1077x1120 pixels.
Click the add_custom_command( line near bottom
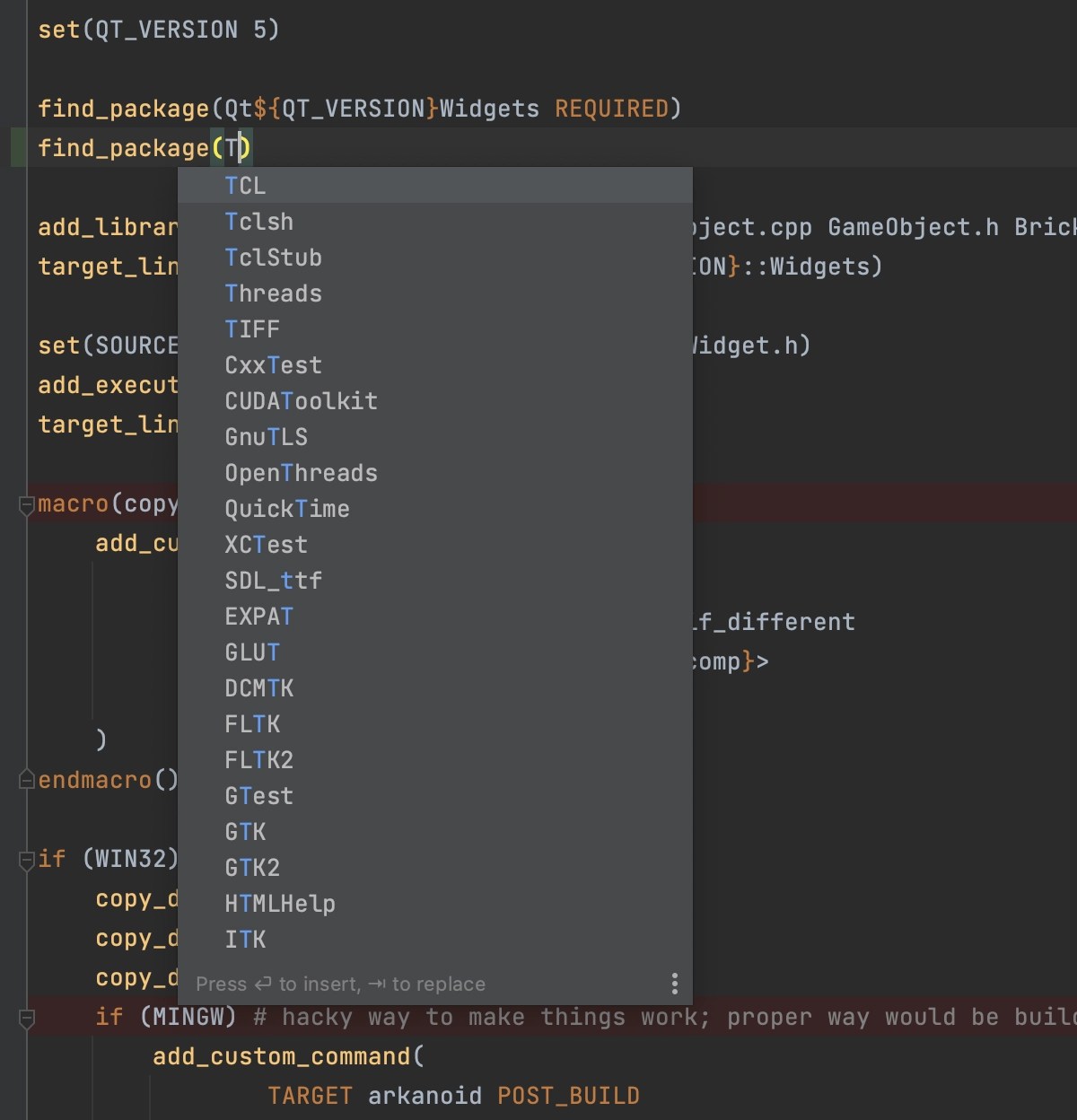pyautogui.click(x=287, y=1056)
